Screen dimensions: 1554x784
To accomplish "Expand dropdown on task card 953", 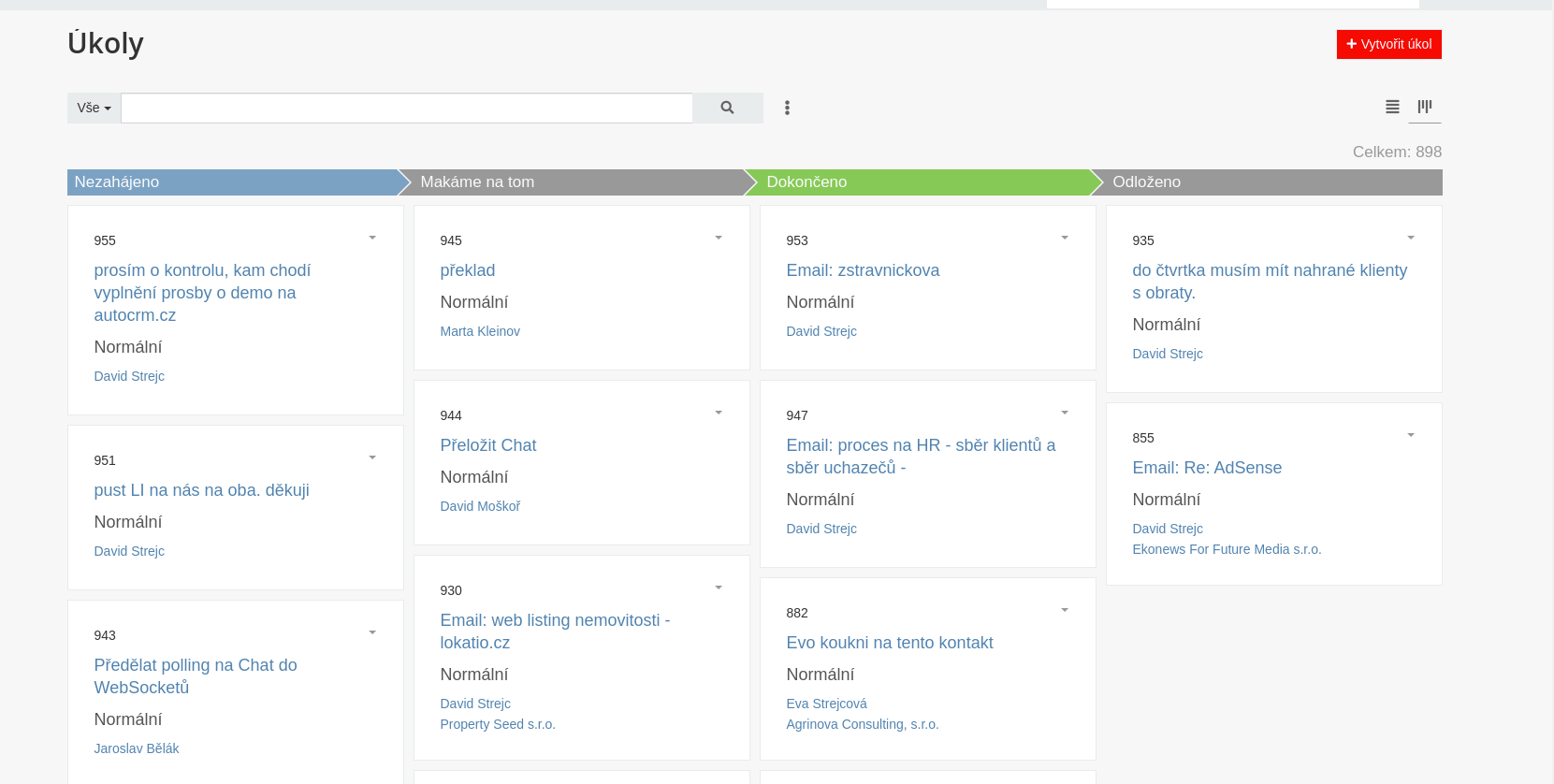I will tap(1065, 238).
